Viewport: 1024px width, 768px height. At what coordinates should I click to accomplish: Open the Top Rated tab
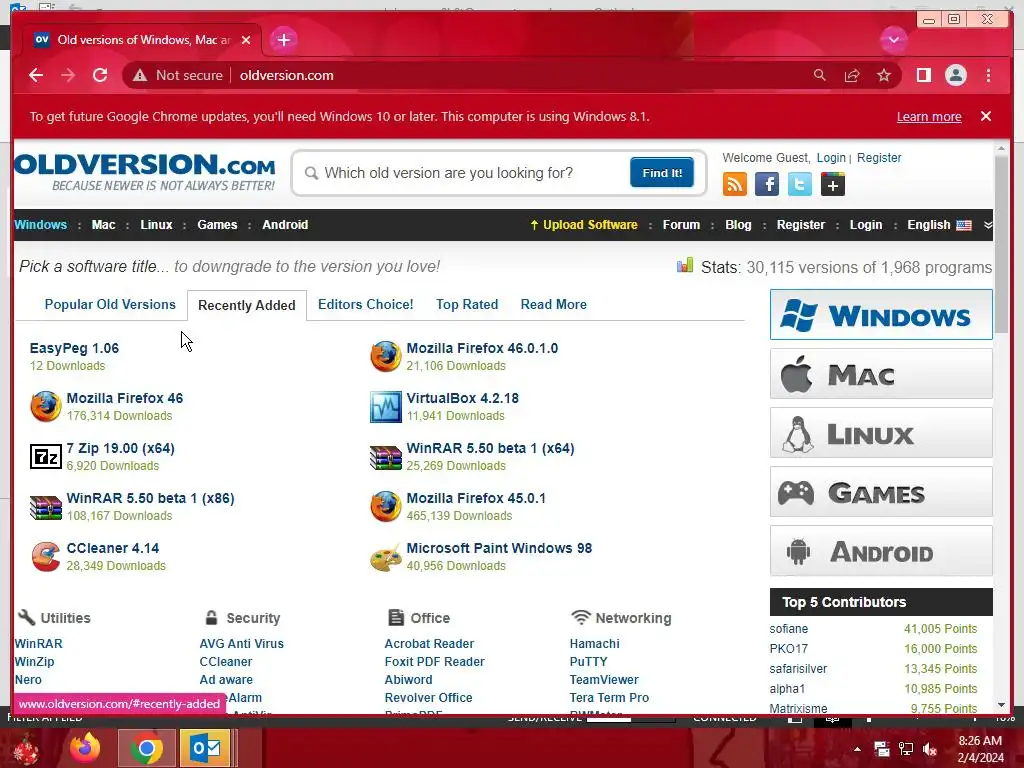[x=467, y=304]
